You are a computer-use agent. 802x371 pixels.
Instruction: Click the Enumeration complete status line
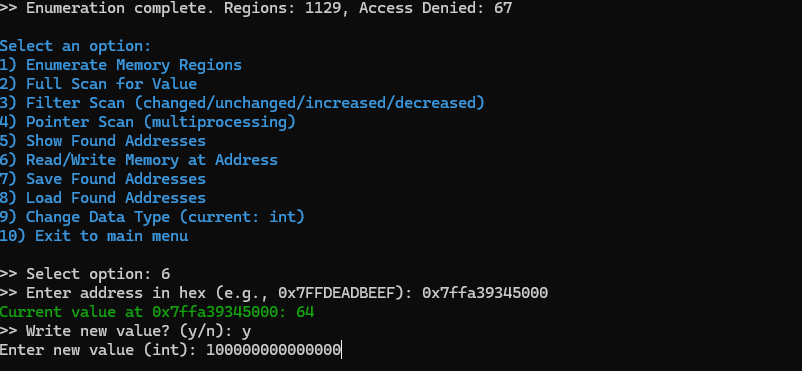pyautogui.click(x=256, y=8)
